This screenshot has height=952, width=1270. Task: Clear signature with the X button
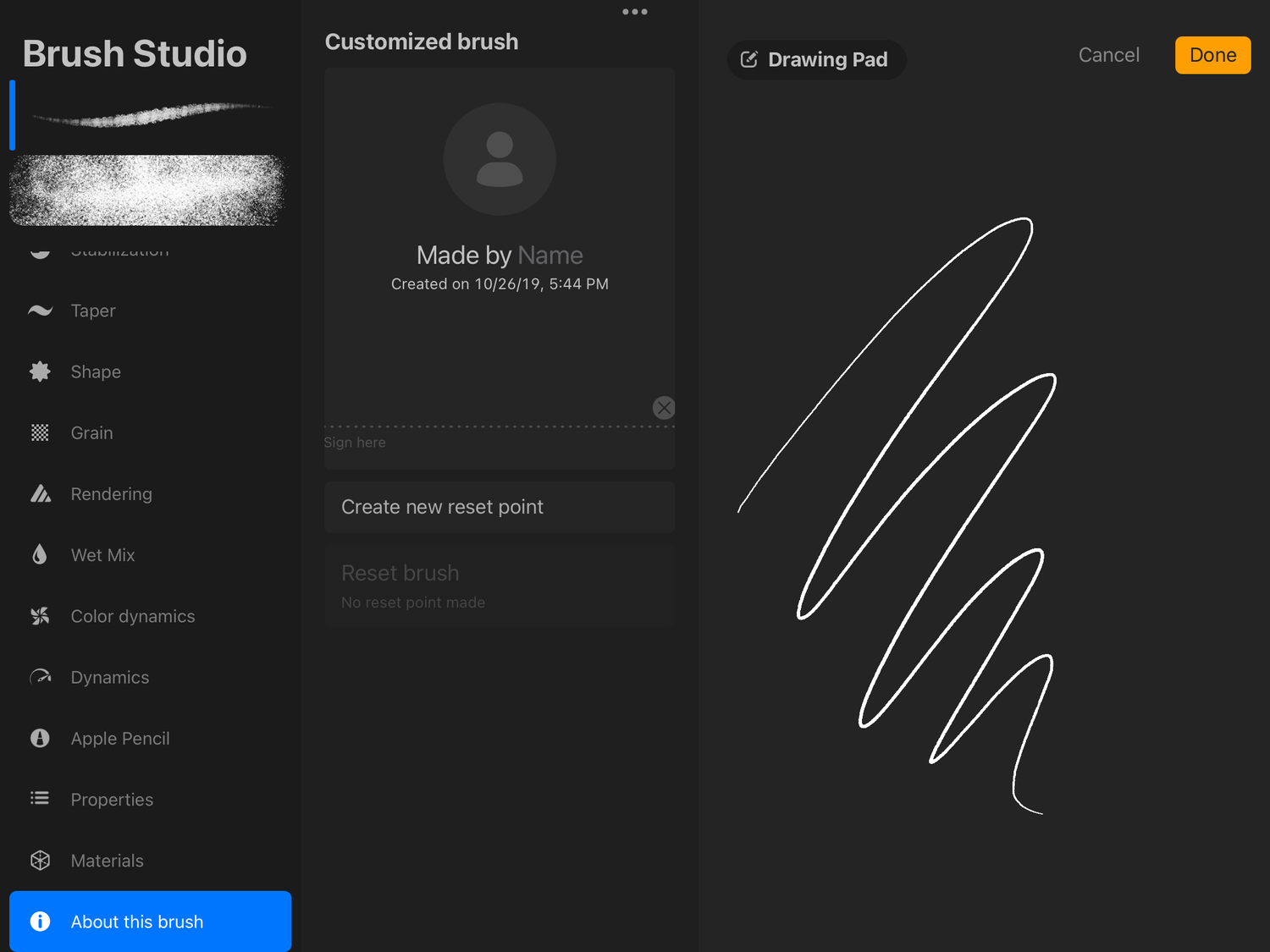click(664, 408)
